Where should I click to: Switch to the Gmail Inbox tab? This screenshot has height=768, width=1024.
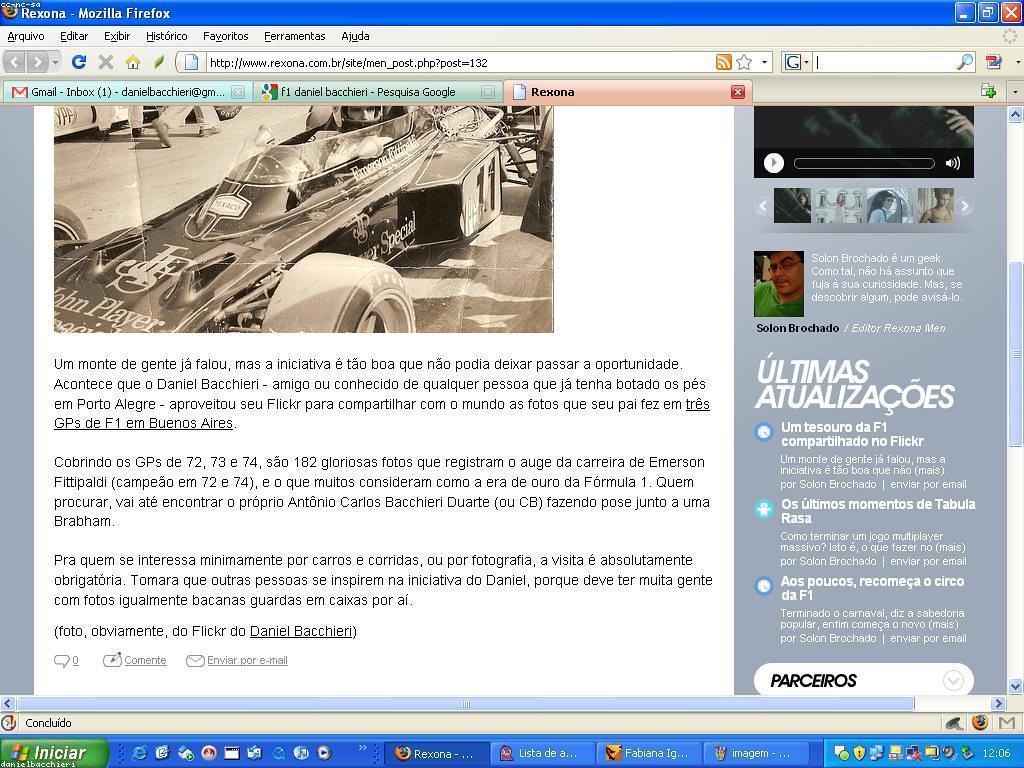[x=126, y=92]
